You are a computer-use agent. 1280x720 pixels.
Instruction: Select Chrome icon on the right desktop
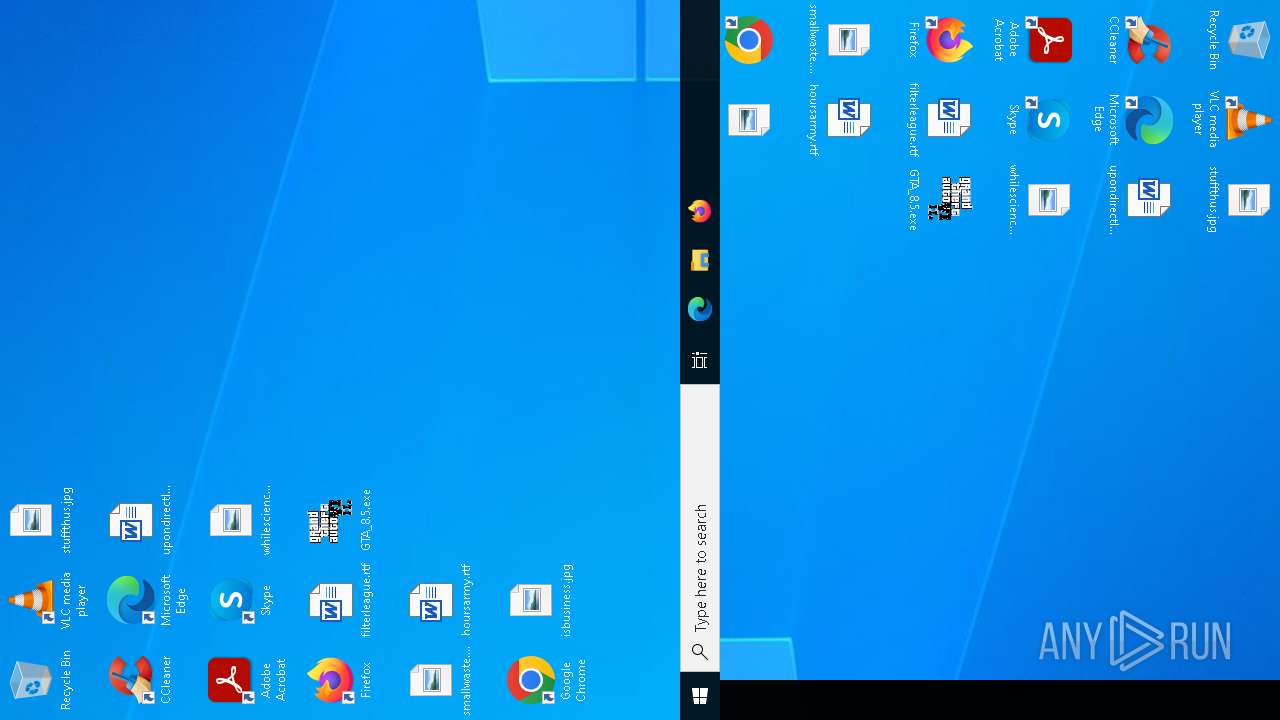tap(748, 40)
